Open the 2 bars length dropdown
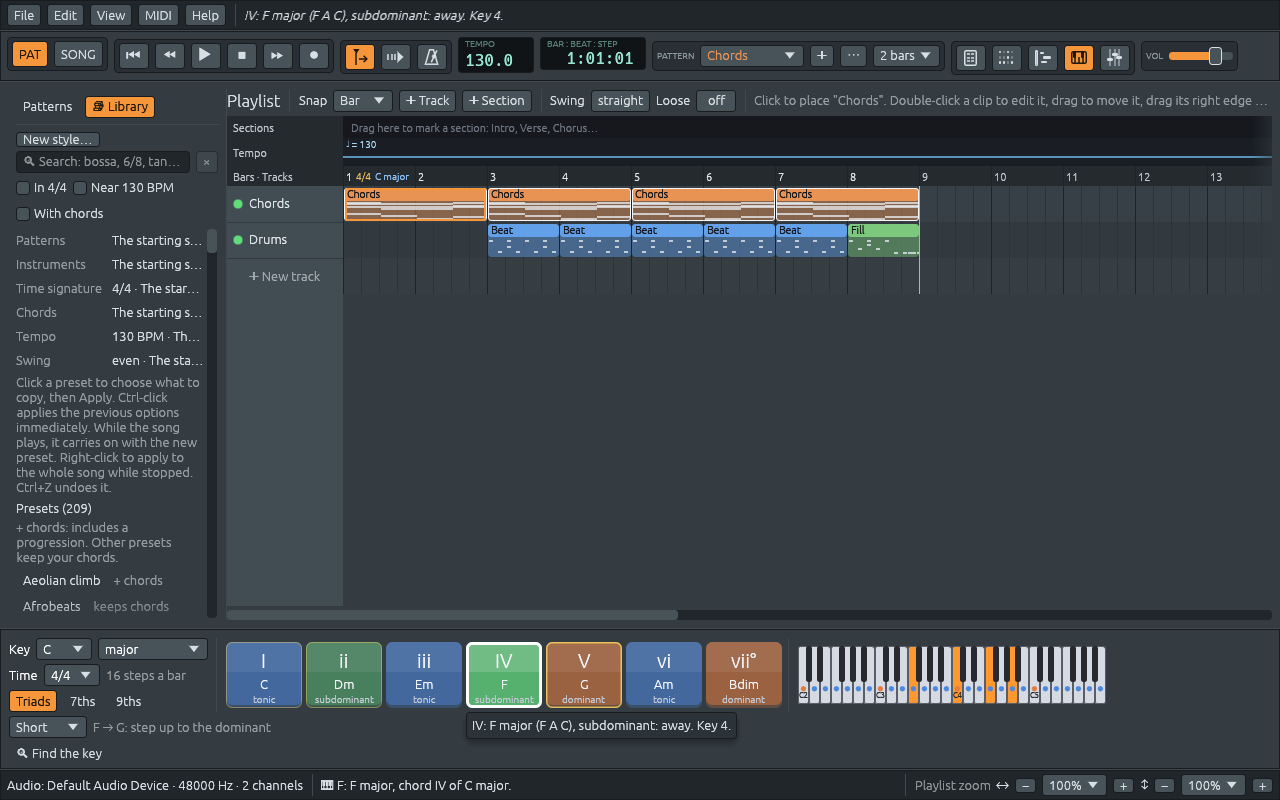This screenshot has width=1280, height=800. tap(906, 56)
